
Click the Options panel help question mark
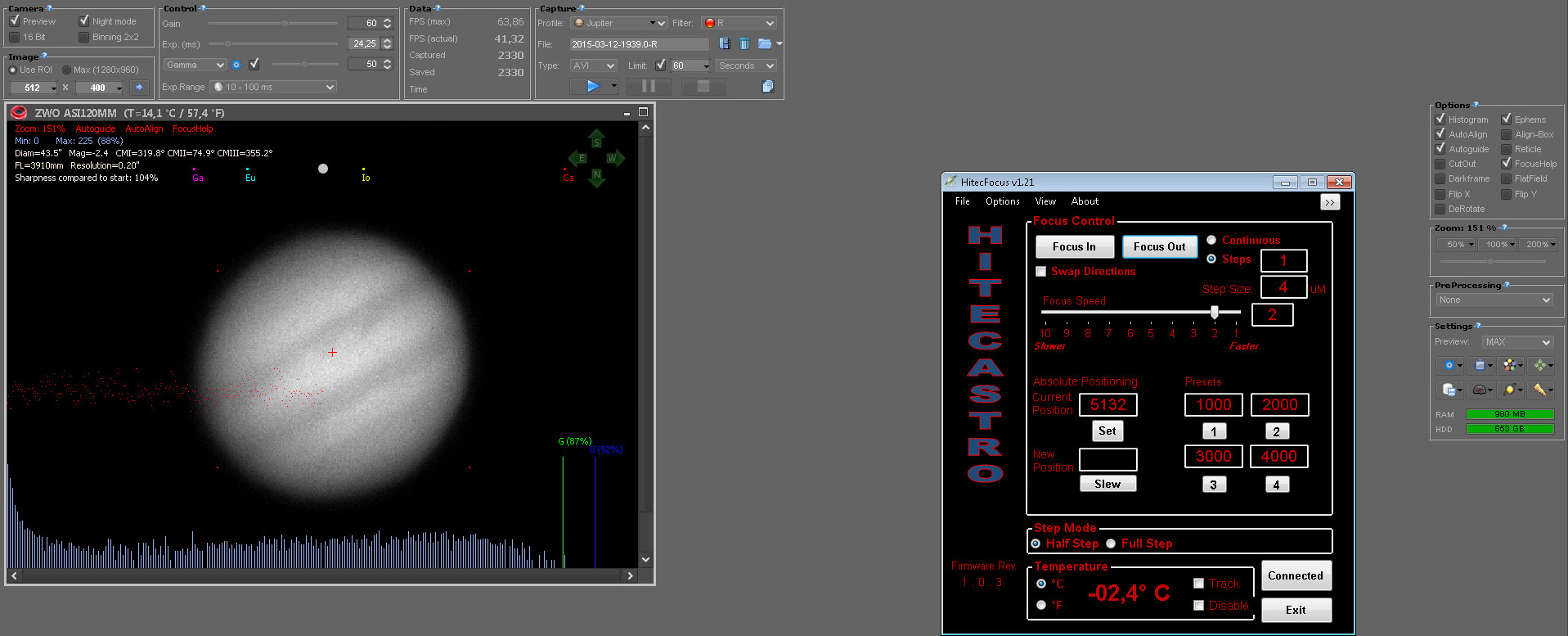pos(1475,104)
